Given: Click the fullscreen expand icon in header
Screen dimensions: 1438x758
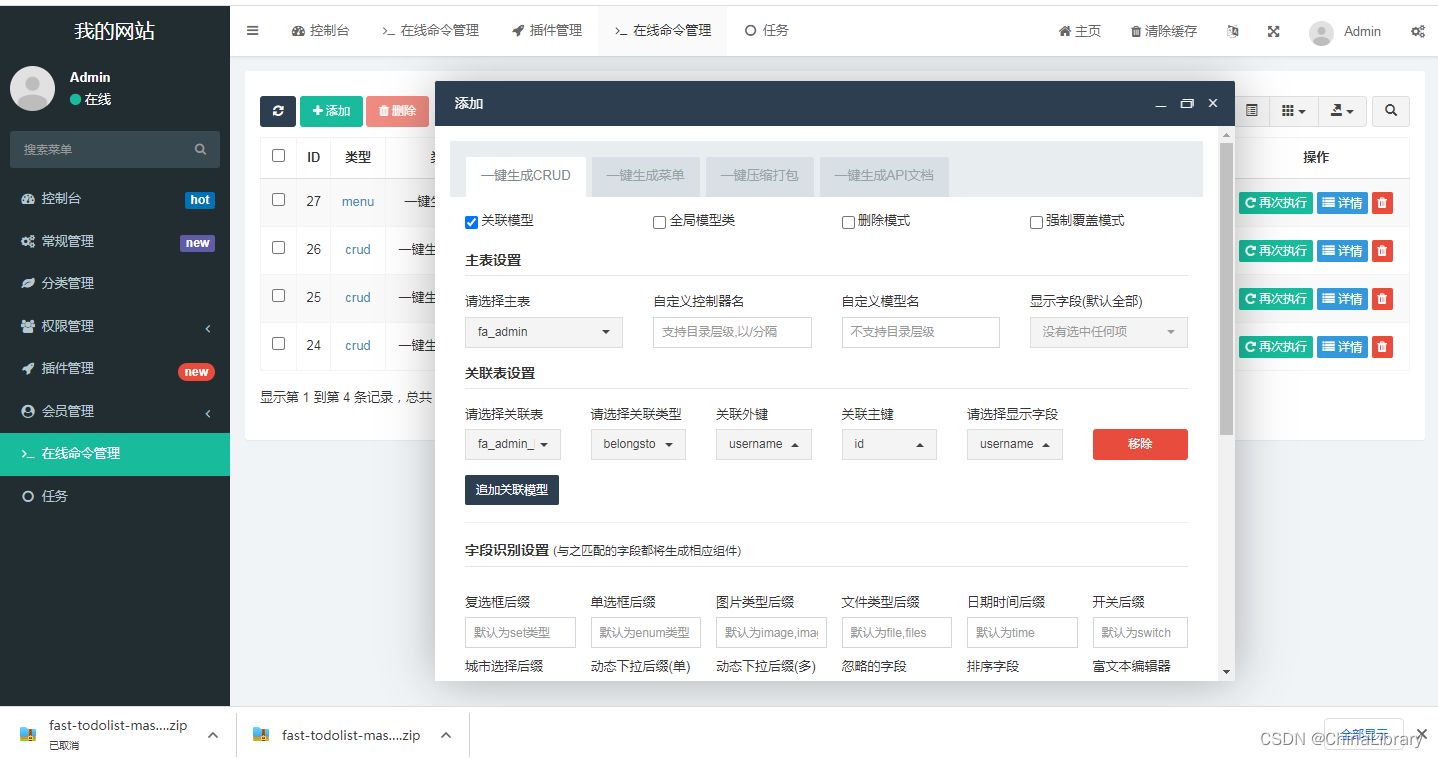Looking at the screenshot, I should click(x=1273, y=31).
